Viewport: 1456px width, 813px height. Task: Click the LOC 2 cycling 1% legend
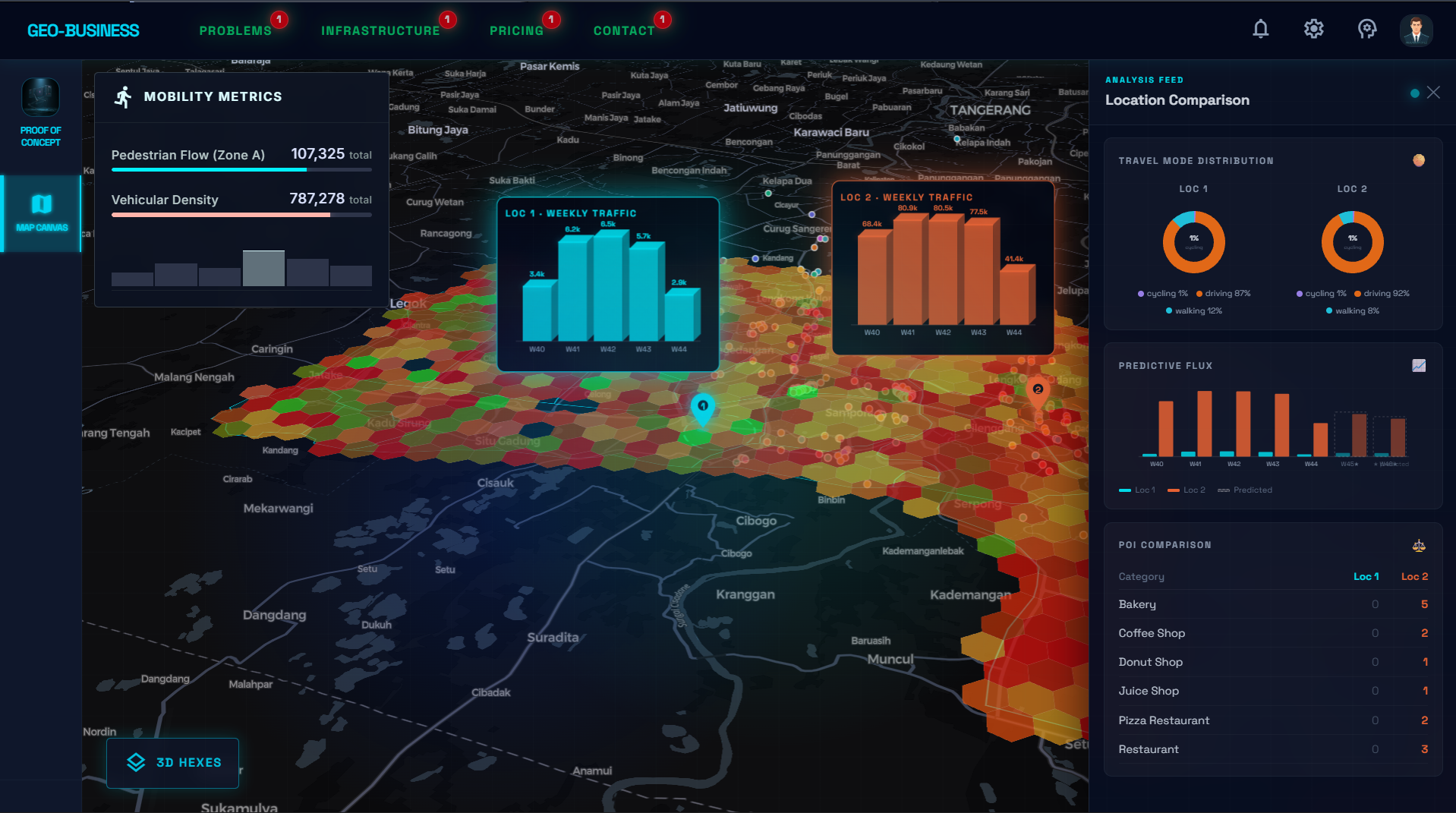1322,294
